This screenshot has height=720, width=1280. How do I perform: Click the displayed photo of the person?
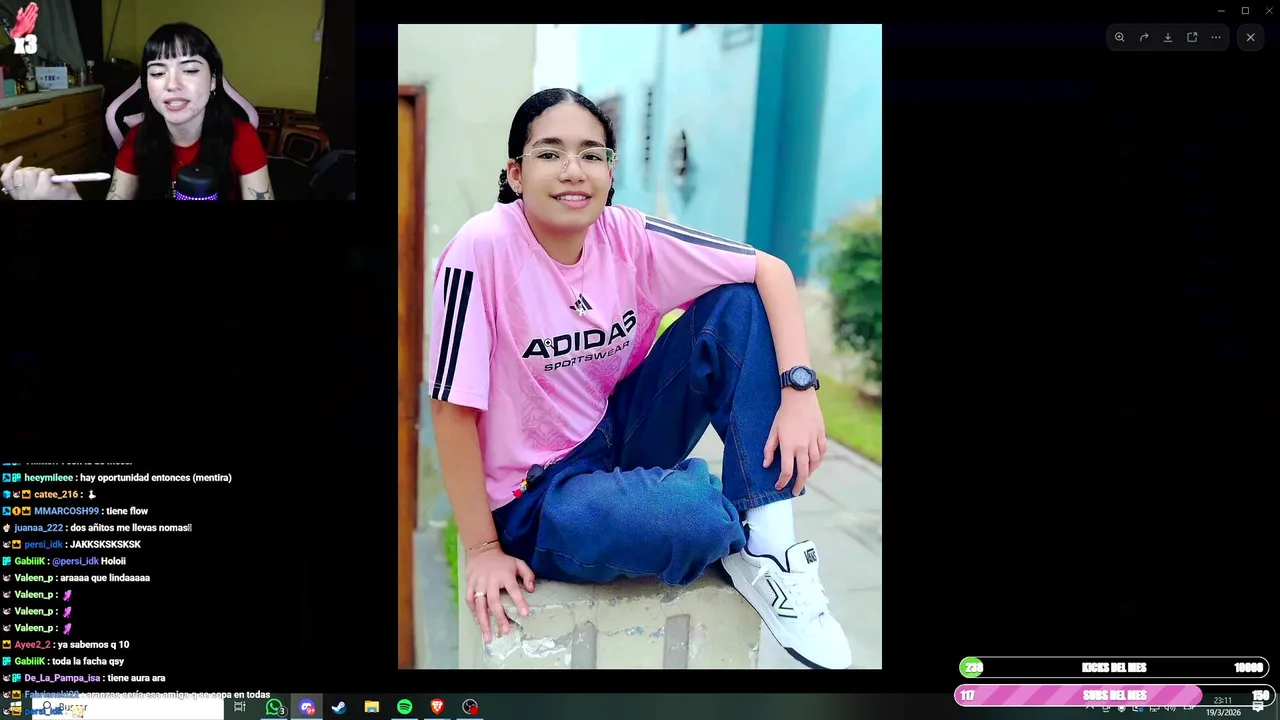pos(640,346)
